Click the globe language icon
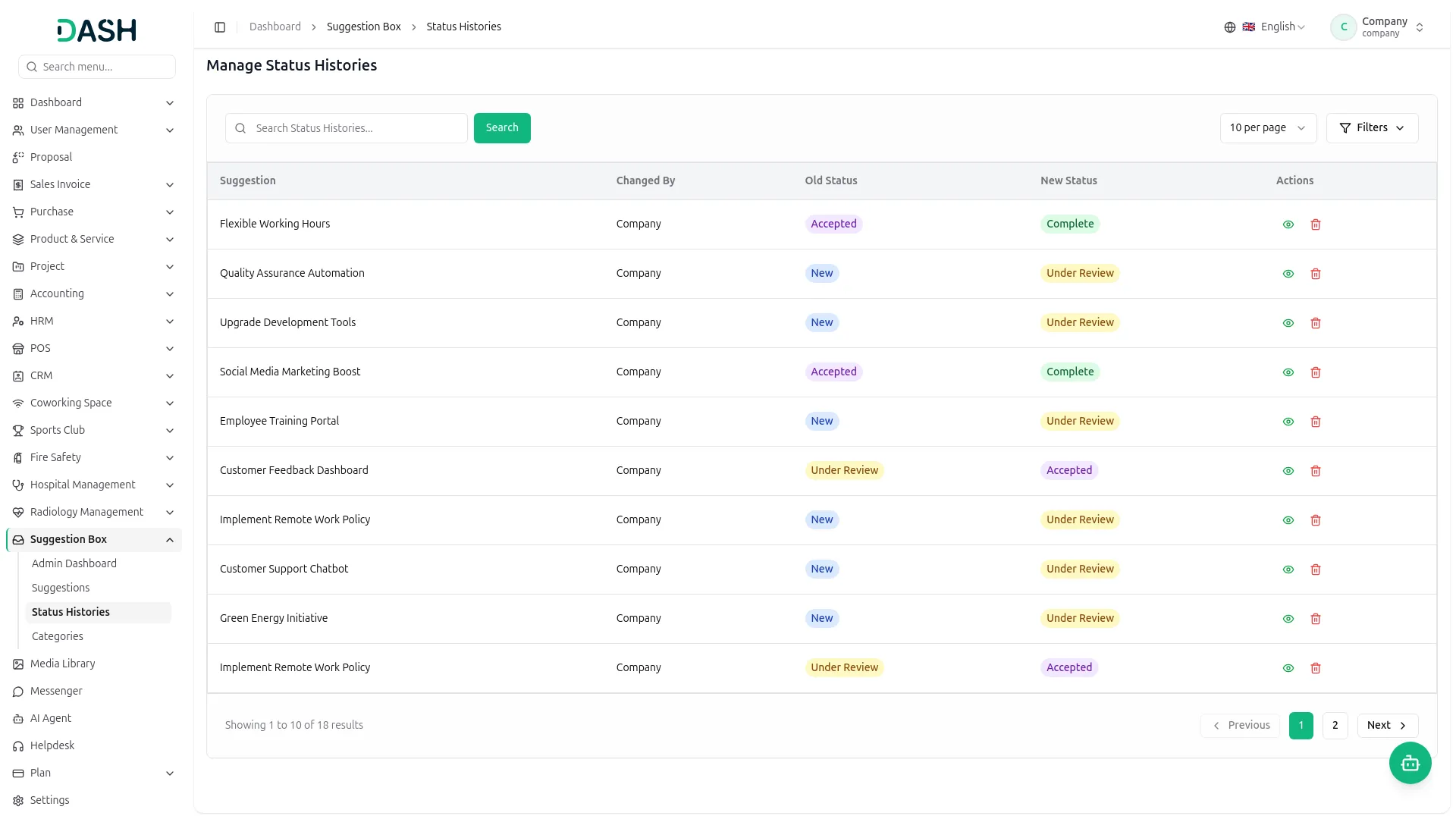The width and height of the screenshot is (1456, 819). (x=1230, y=27)
